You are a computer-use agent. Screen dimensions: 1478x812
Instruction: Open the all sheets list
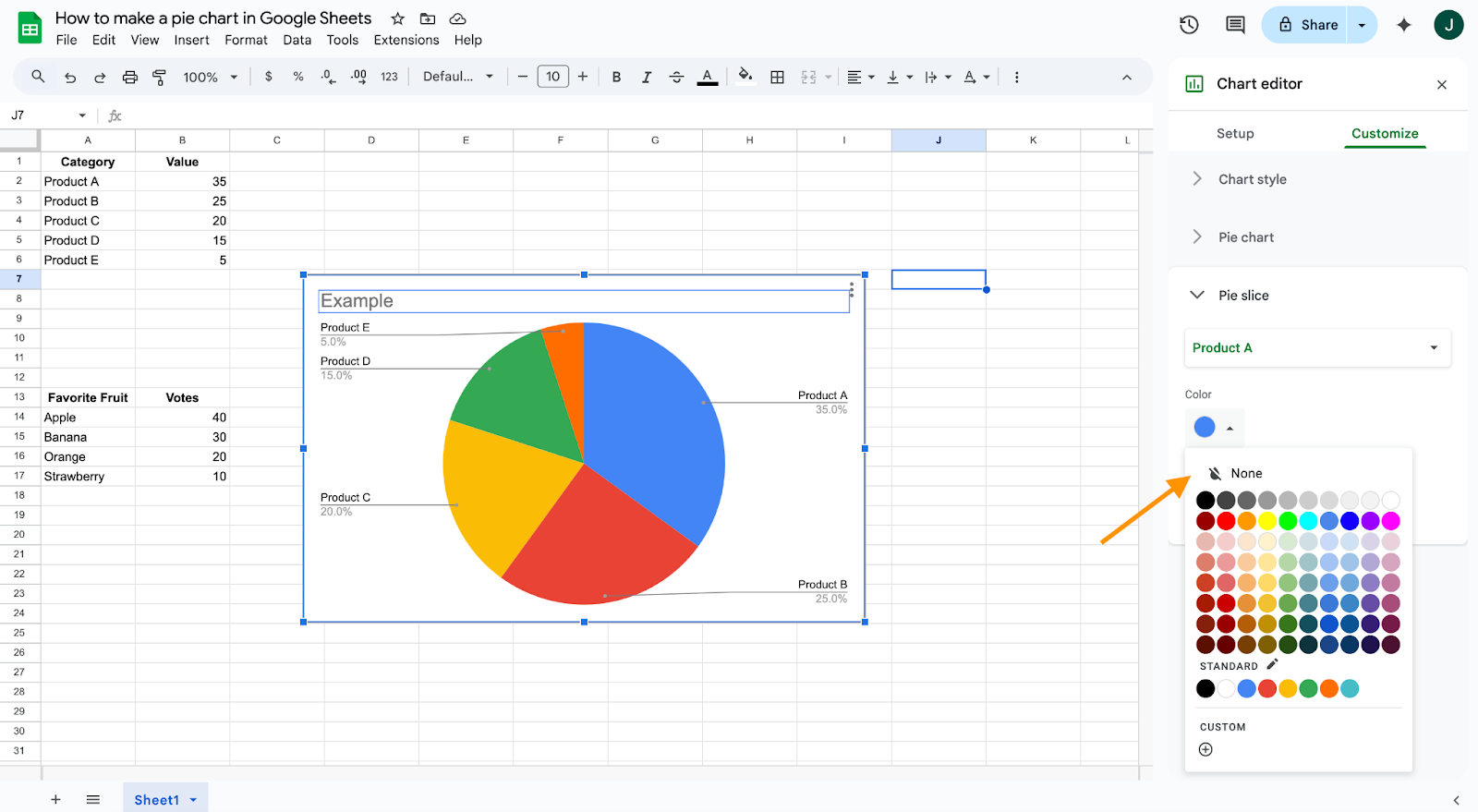93,799
